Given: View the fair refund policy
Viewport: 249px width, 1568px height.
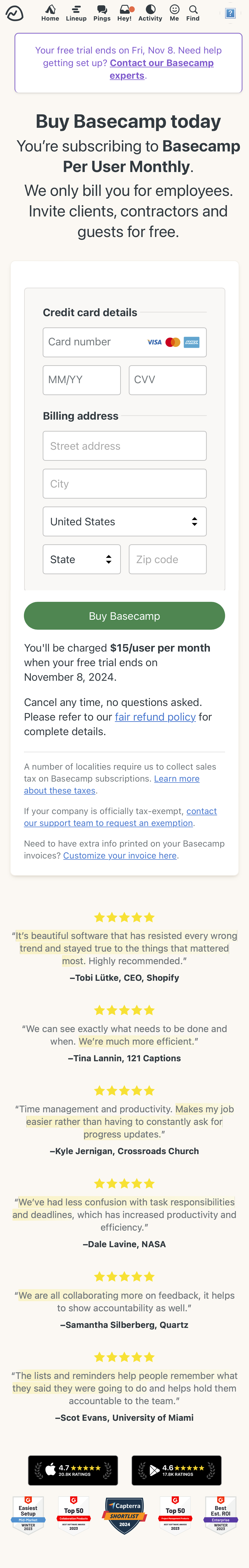Looking at the screenshot, I should (155, 716).
